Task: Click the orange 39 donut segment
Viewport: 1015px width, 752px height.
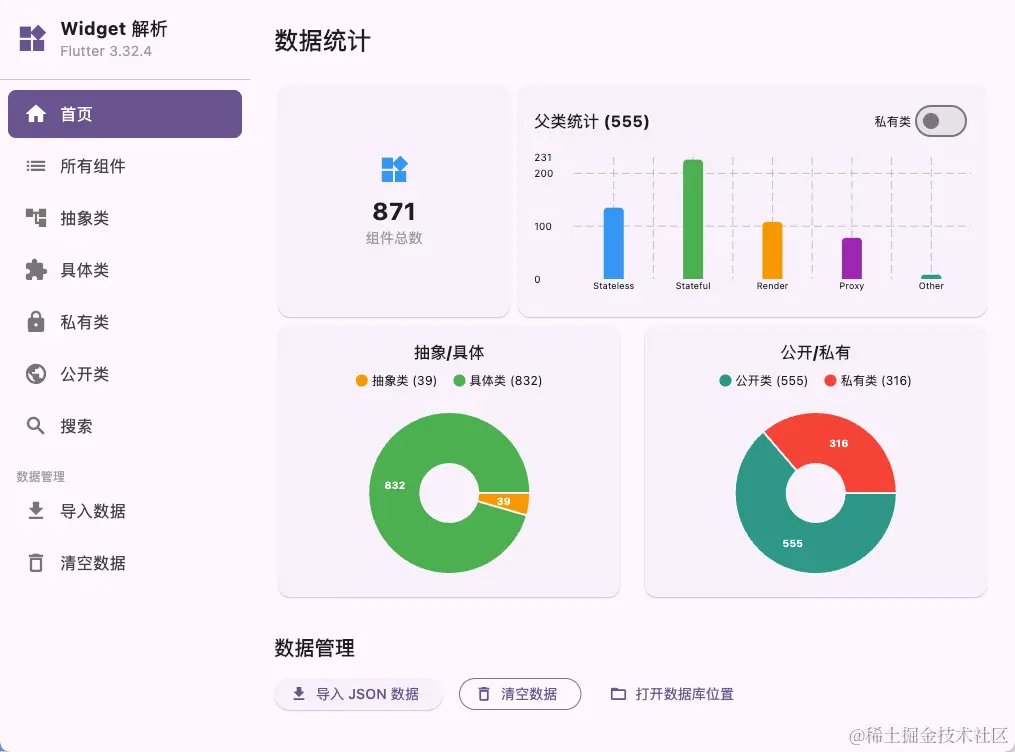Action: click(x=504, y=502)
